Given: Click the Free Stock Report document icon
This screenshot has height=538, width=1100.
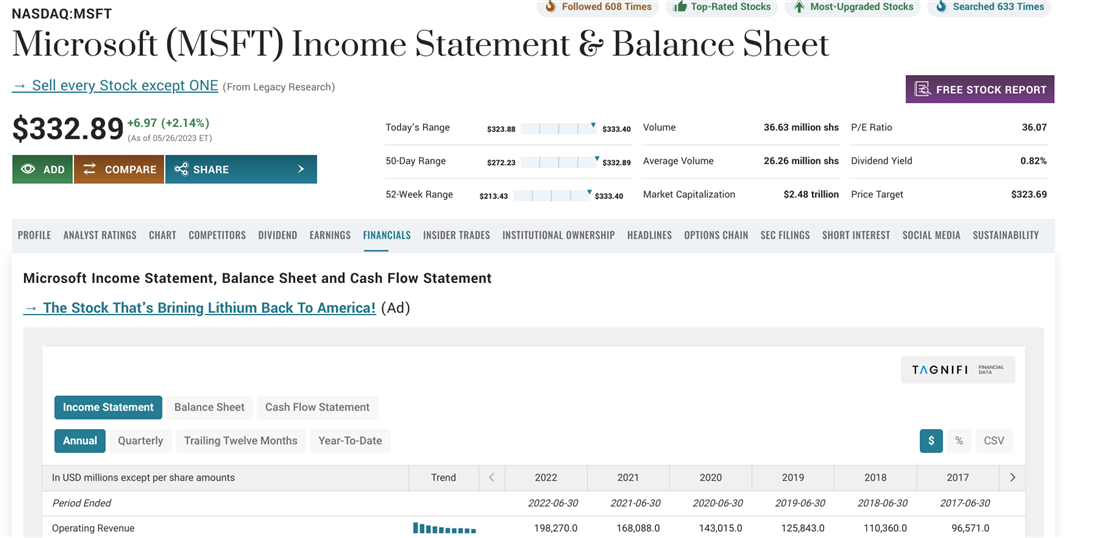Looking at the screenshot, I should (922, 89).
